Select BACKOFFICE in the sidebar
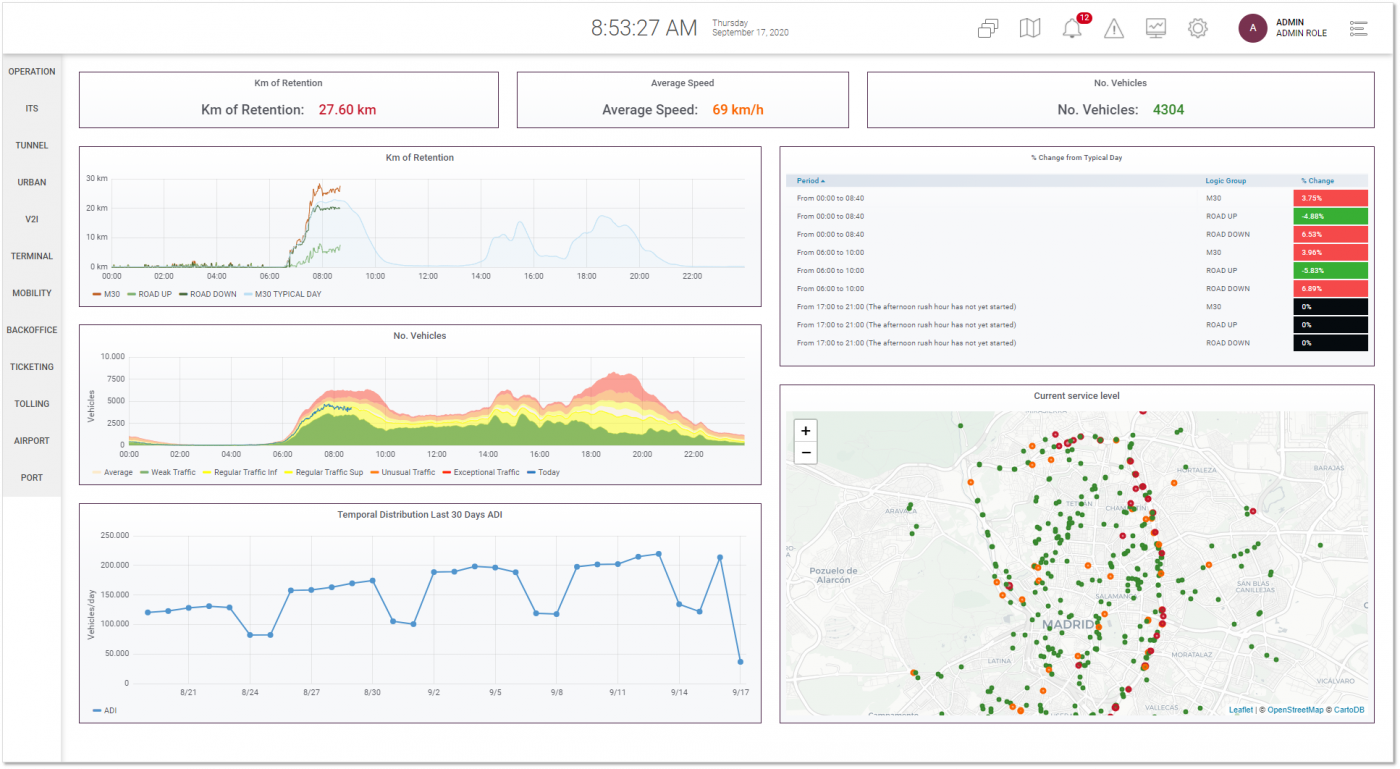Viewport: 1400px width, 769px height. (32, 330)
